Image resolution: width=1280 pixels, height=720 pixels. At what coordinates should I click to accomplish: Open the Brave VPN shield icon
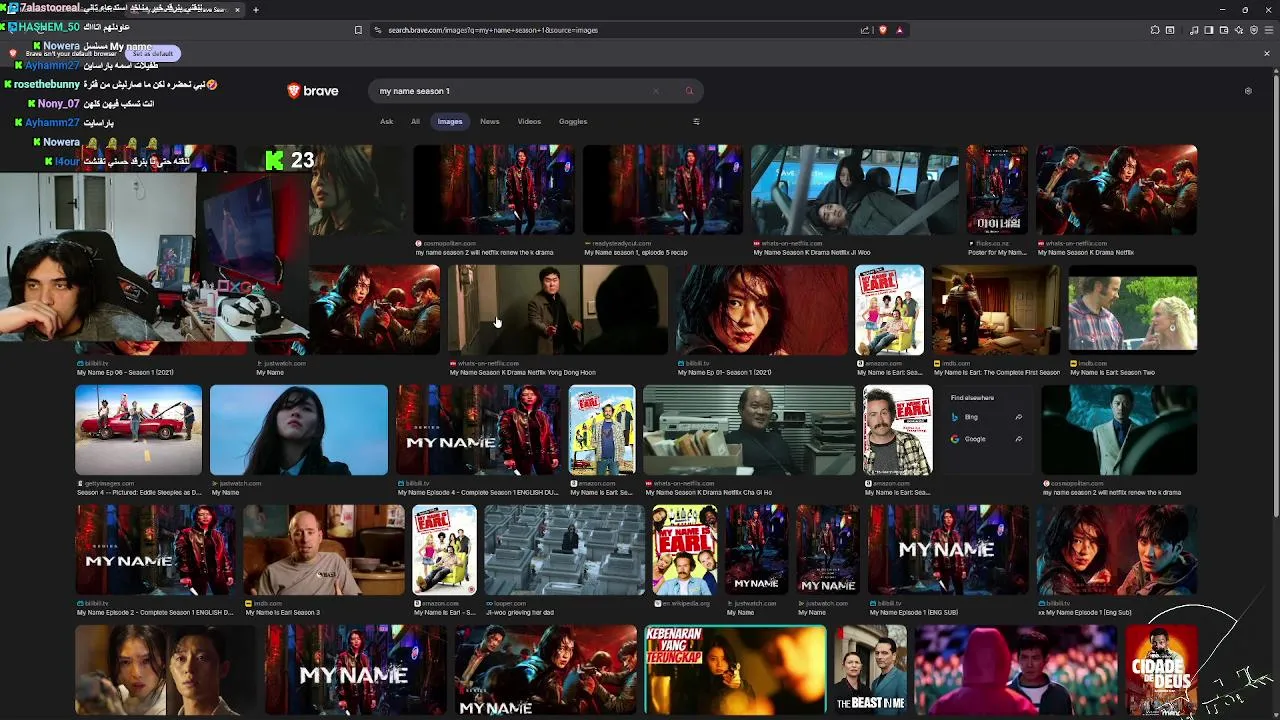1254,30
